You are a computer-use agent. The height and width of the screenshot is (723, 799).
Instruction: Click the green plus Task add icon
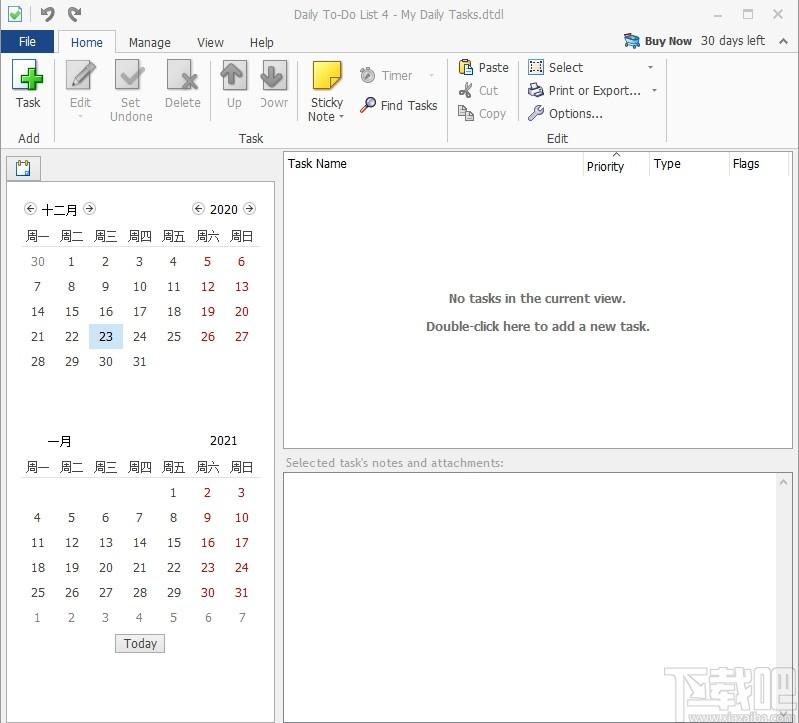click(x=28, y=75)
